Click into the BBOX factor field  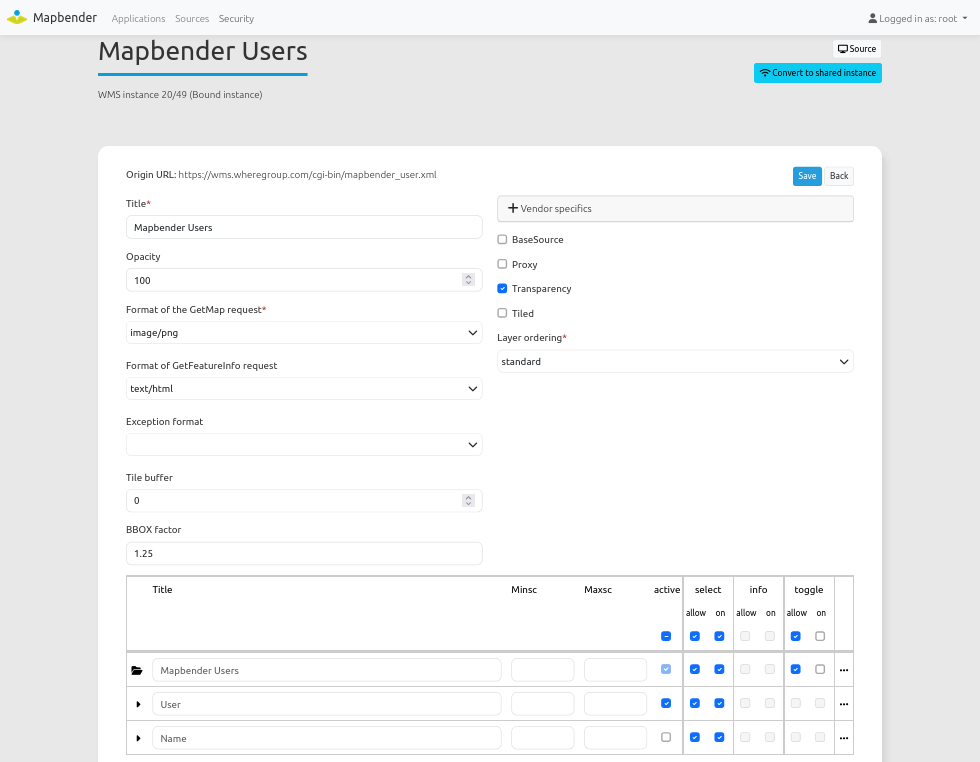(x=304, y=553)
